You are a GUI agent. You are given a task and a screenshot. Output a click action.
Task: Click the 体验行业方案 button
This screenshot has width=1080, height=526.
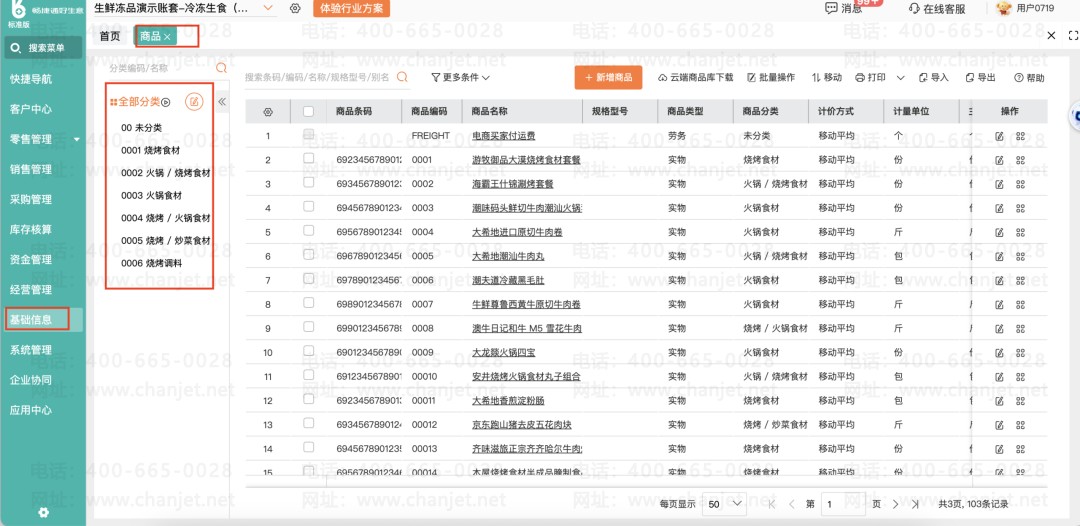pyautogui.click(x=351, y=8)
